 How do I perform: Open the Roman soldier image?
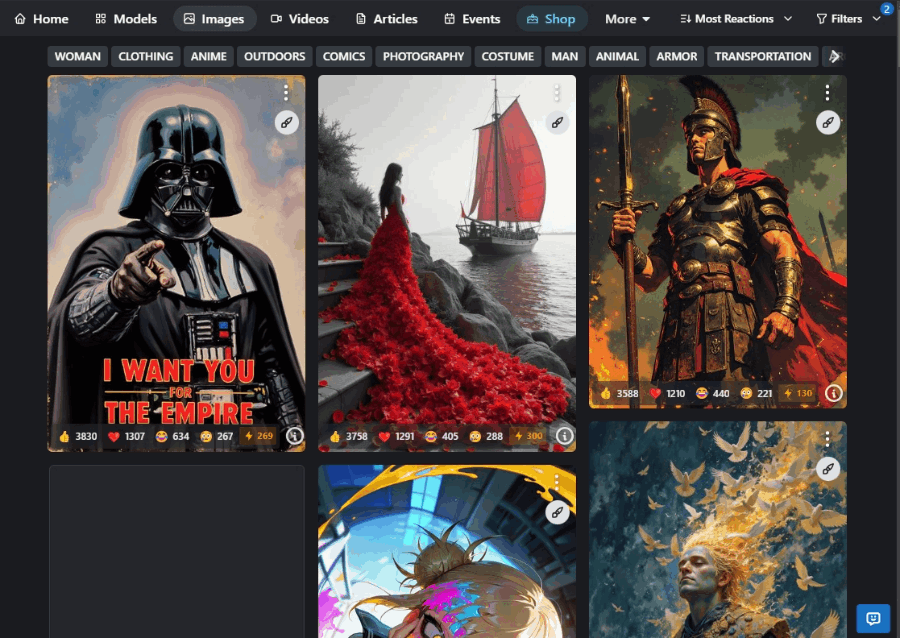[717, 242]
